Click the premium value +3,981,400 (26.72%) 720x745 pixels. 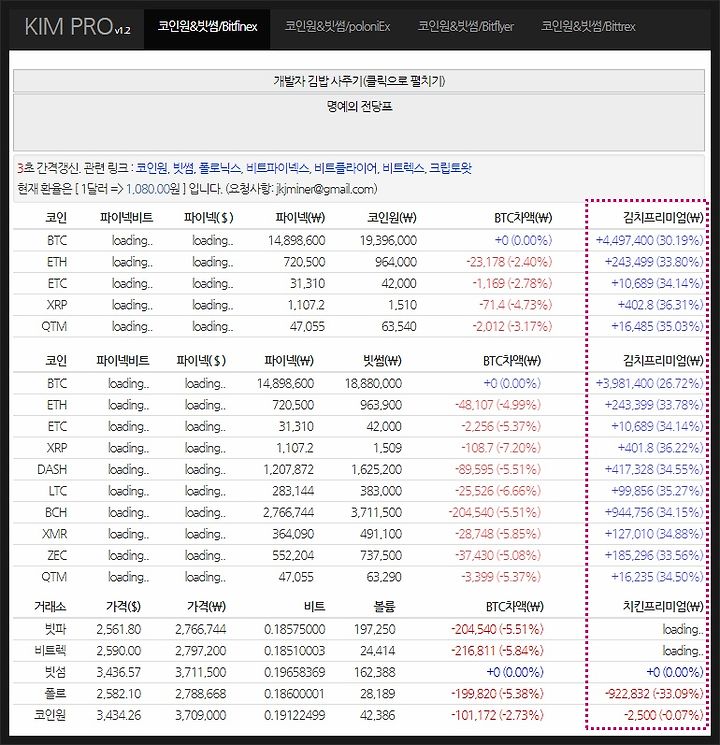[649, 383]
